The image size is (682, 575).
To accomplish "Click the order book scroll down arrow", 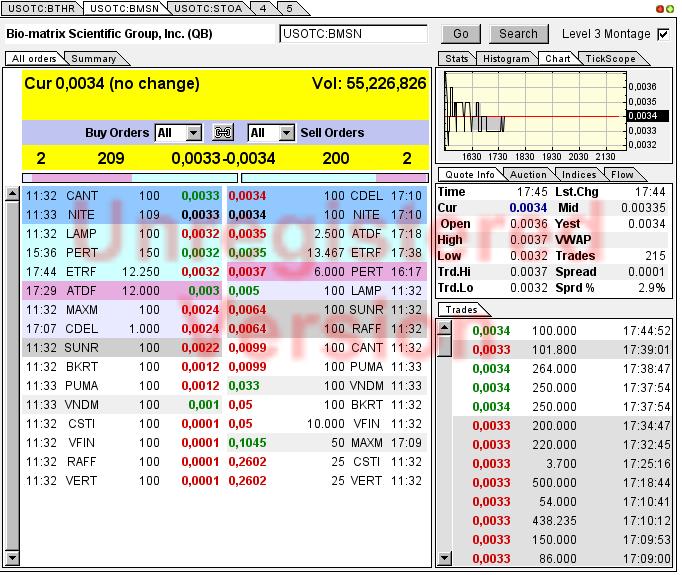I will [x=13, y=558].
